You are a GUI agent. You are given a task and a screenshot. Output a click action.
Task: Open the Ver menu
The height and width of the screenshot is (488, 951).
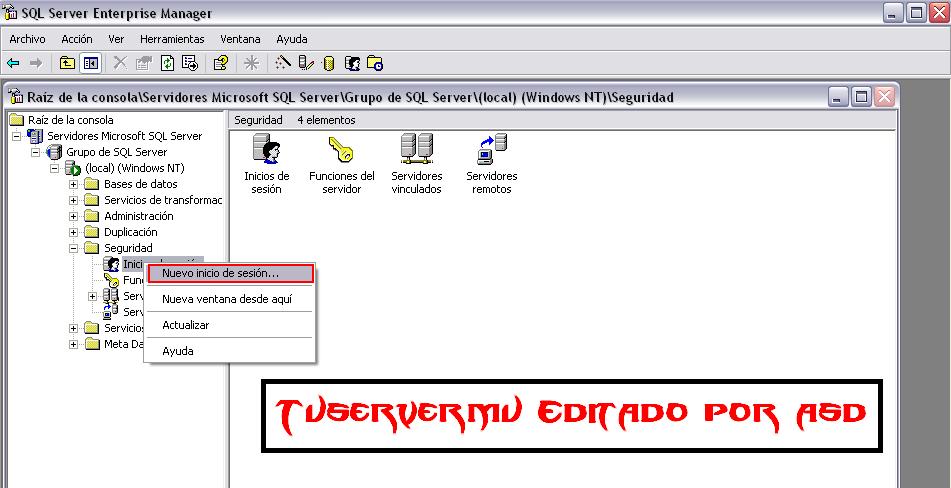click(116, 39)
